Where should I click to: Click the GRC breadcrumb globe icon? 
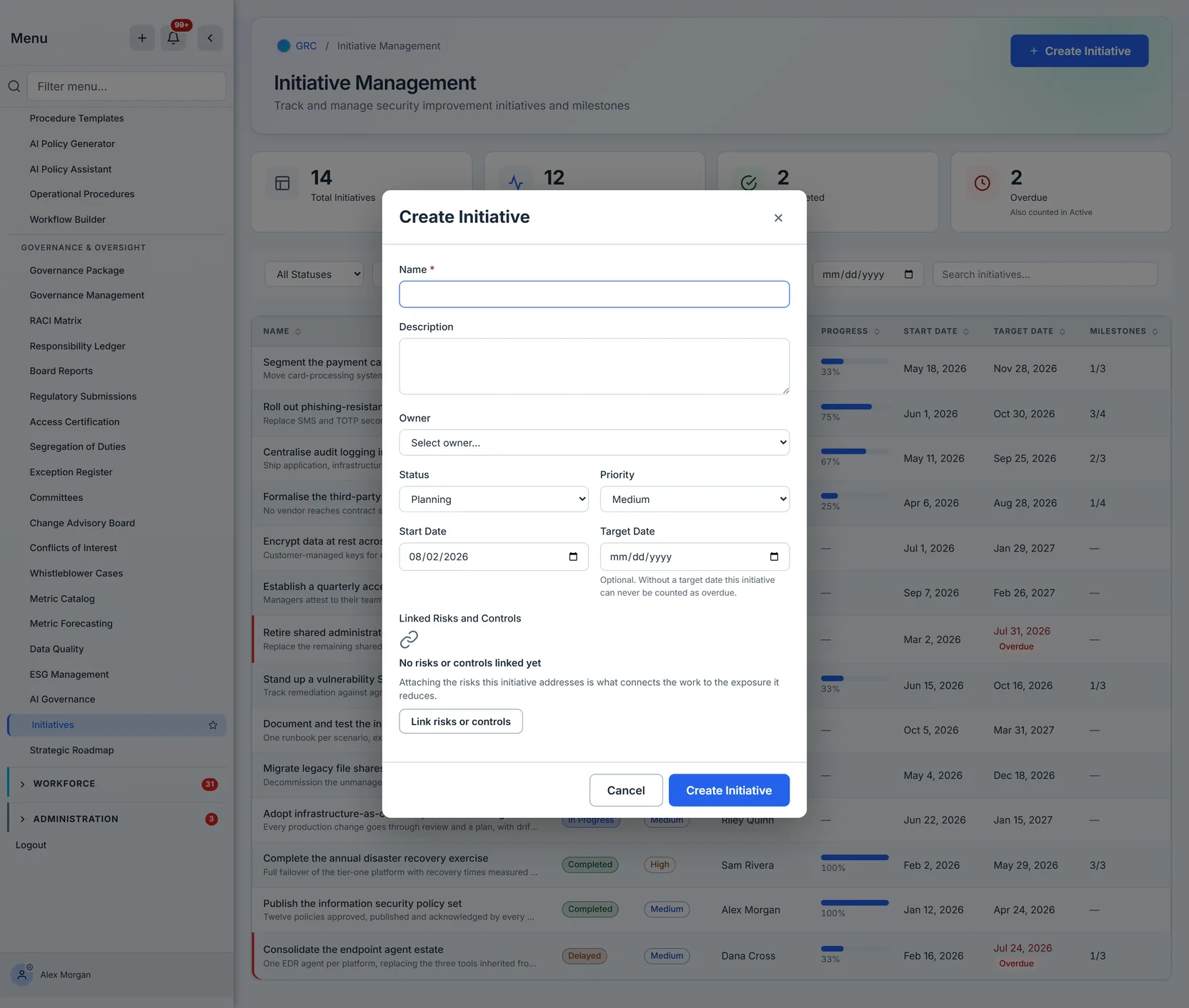tap(284, 46)
